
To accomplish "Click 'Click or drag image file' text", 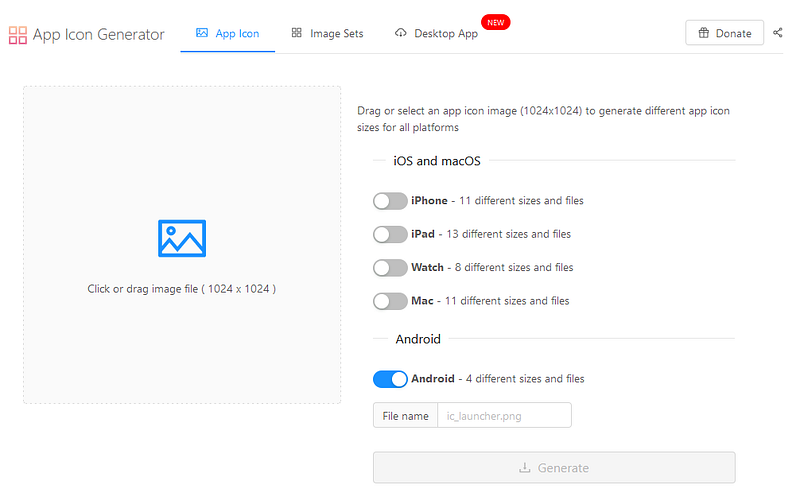I will pos(182,289).
